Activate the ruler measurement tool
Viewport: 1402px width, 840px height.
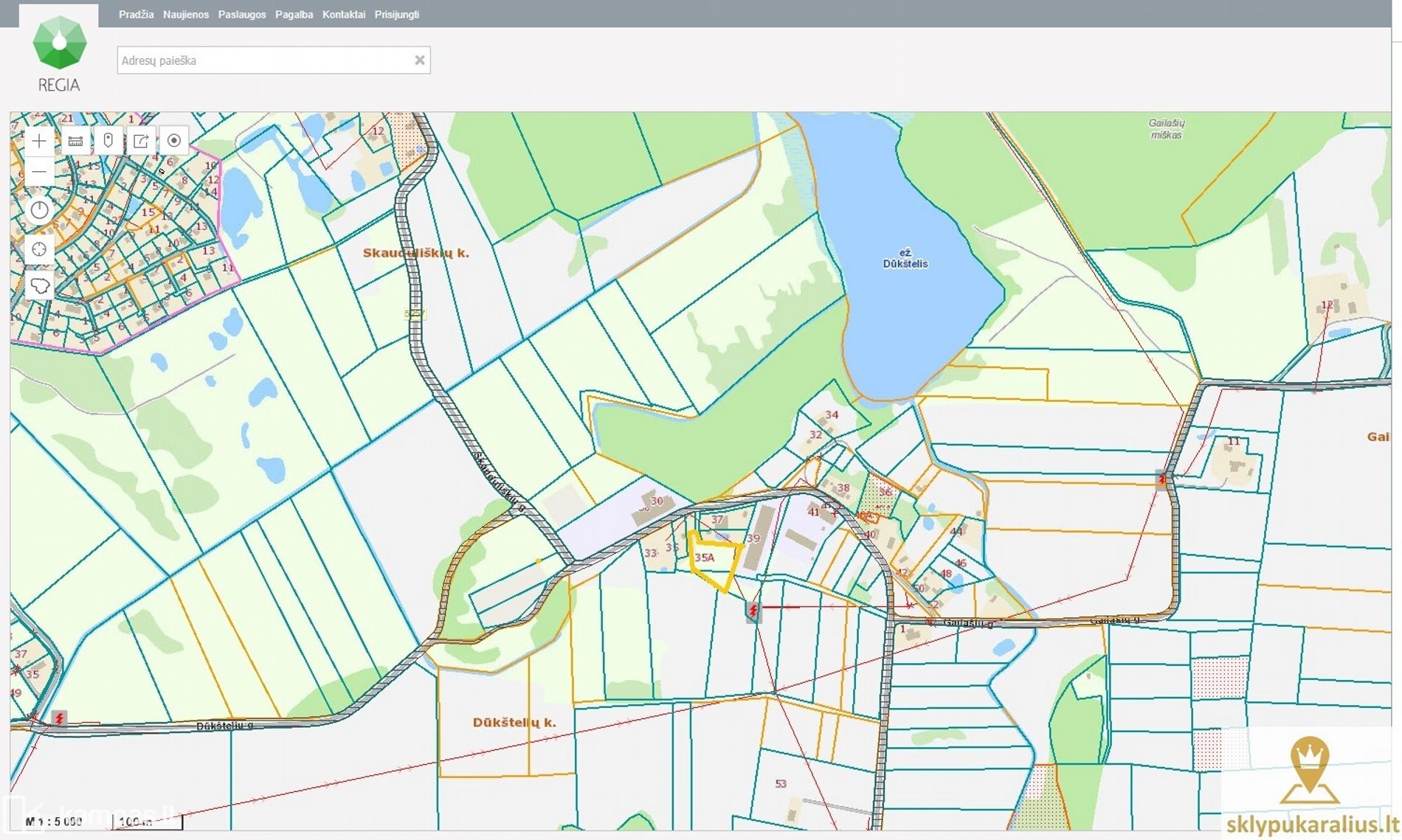75,141
